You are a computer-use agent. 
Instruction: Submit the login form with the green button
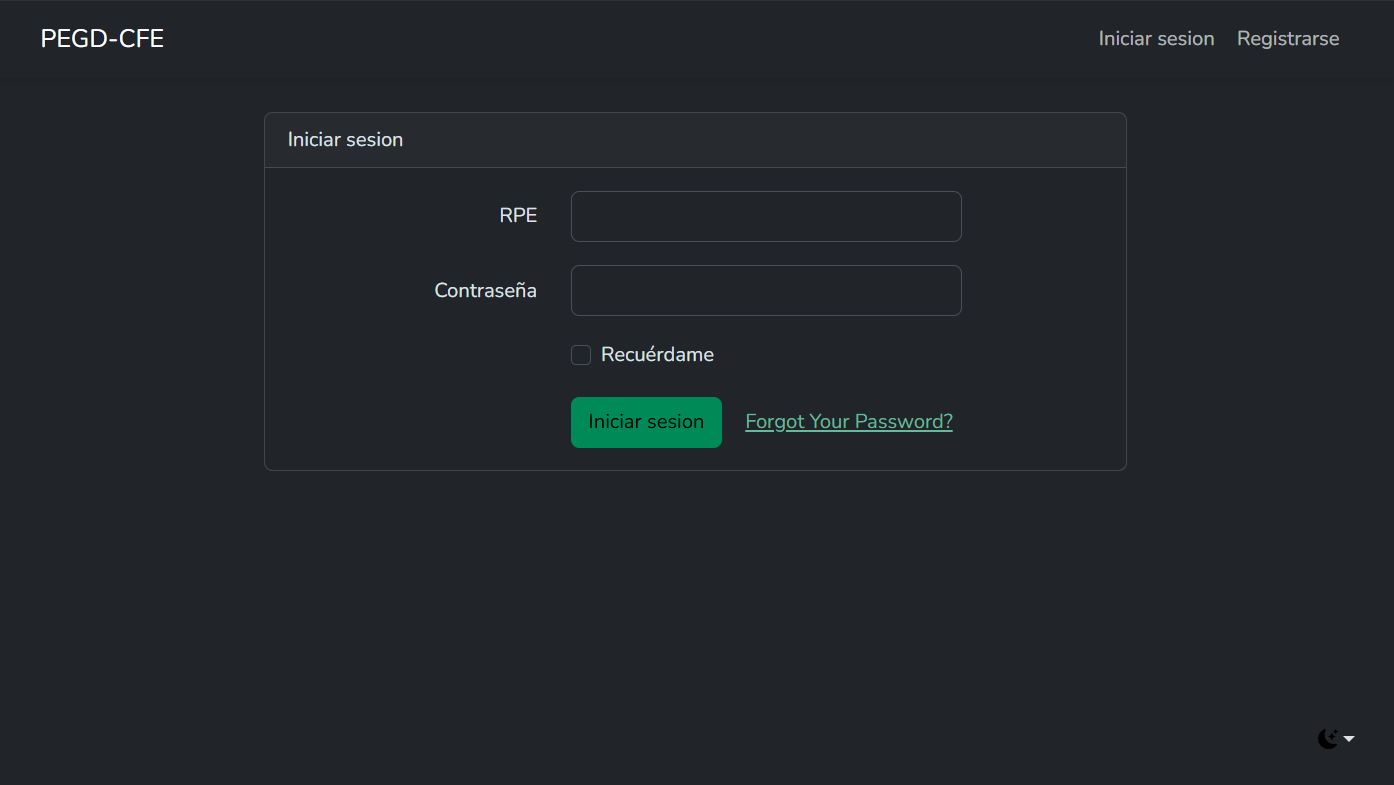tap(646, 422)
